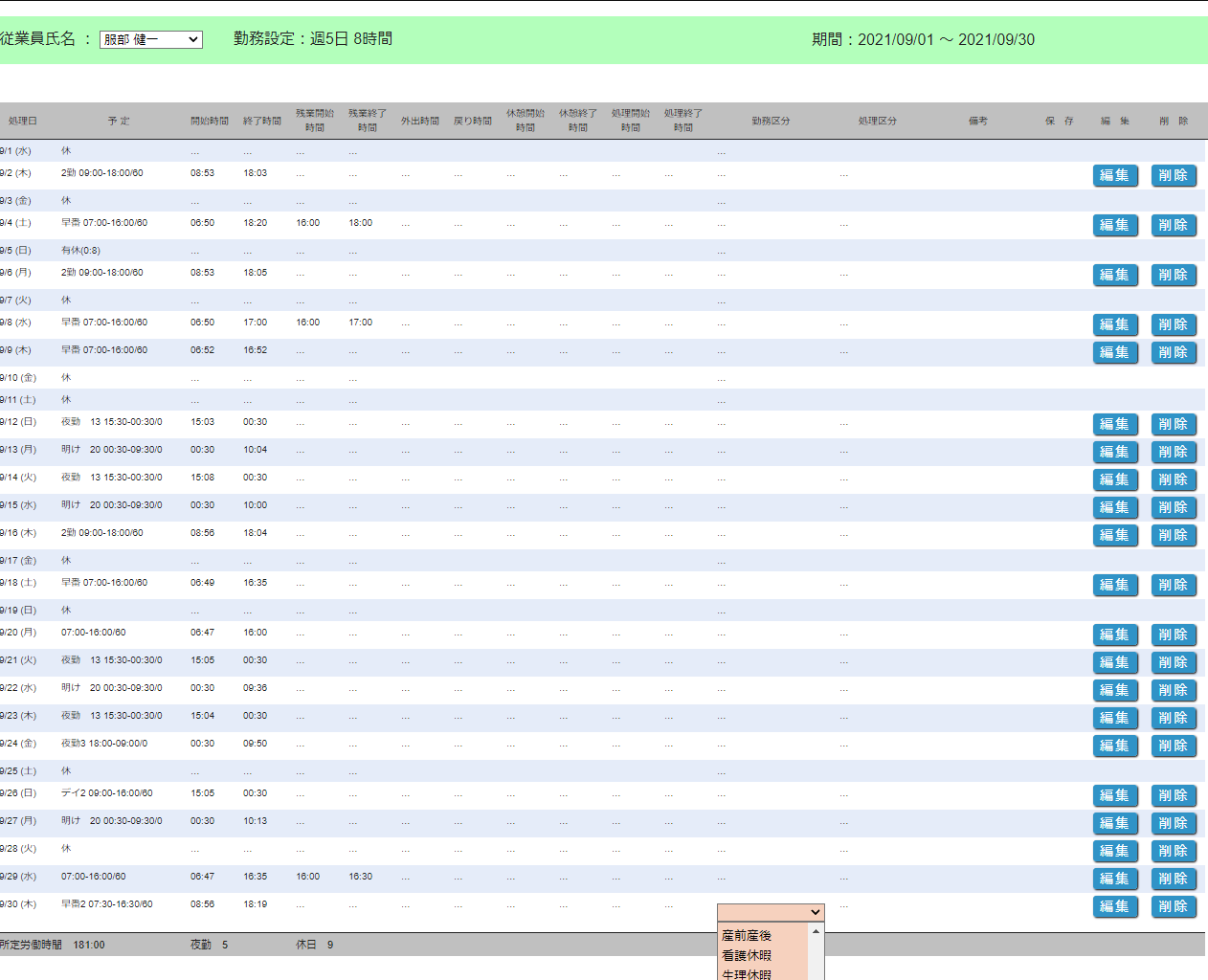Viewport: 1208px width, 980px height.
Task: Click 編集 button for the 9/2 row
Action: pos(1115,175)
